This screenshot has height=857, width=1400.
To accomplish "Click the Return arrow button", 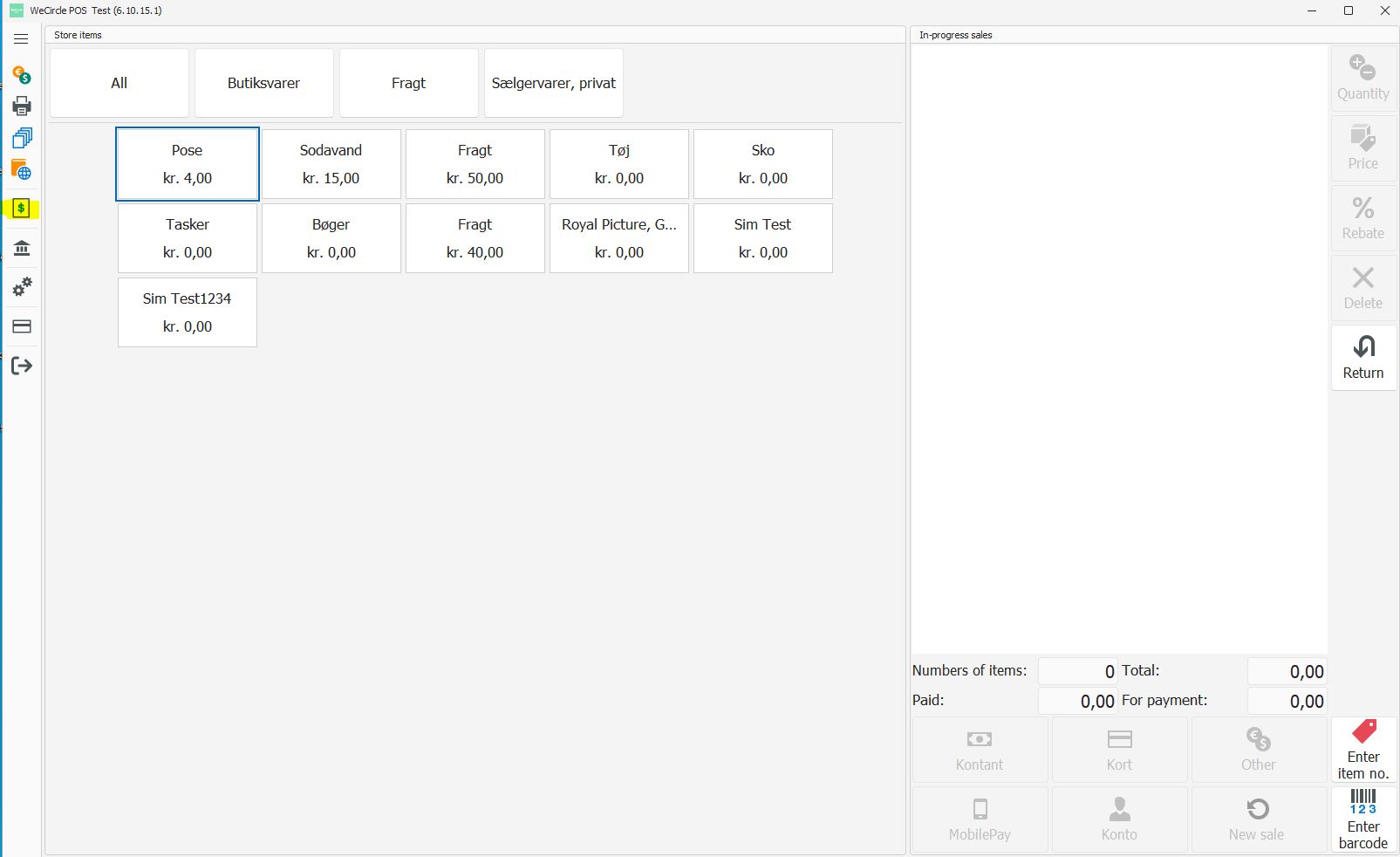I will pyautogui.click(x=1363, y=357).
